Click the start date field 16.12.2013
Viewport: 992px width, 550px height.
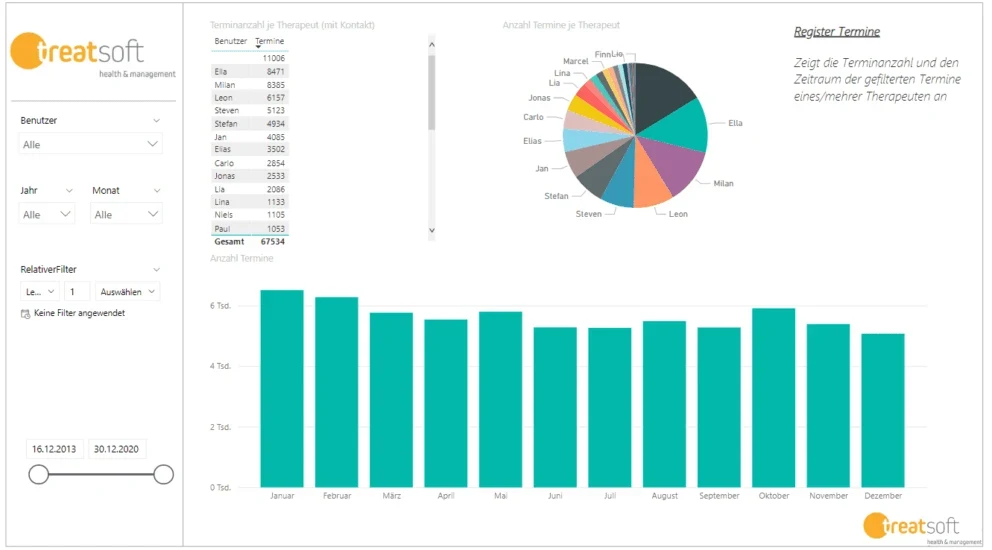tap(54, 449)
